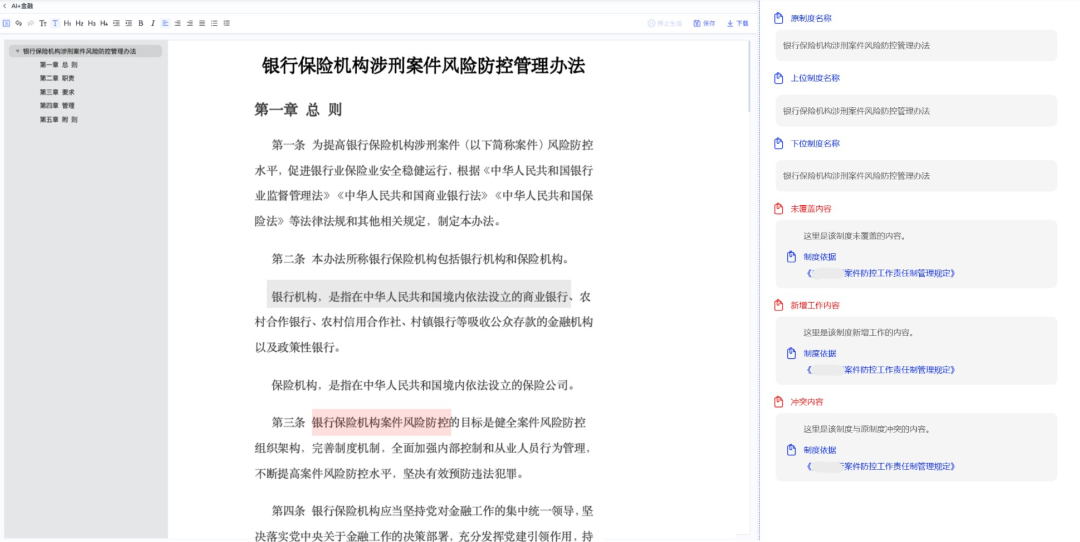Collapse the document root node in outline
1080x542 pixels.
coord(17,51)
